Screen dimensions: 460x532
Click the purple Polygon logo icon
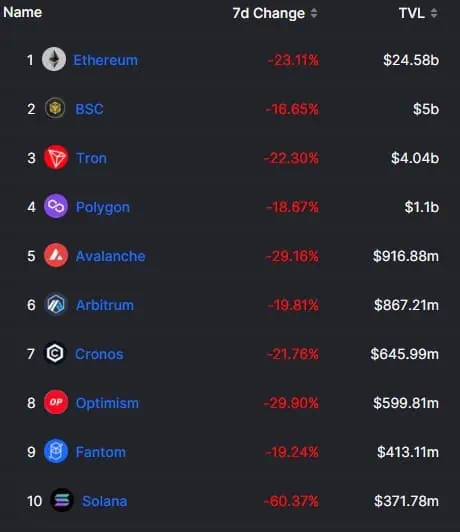click(x=56, y=206)
